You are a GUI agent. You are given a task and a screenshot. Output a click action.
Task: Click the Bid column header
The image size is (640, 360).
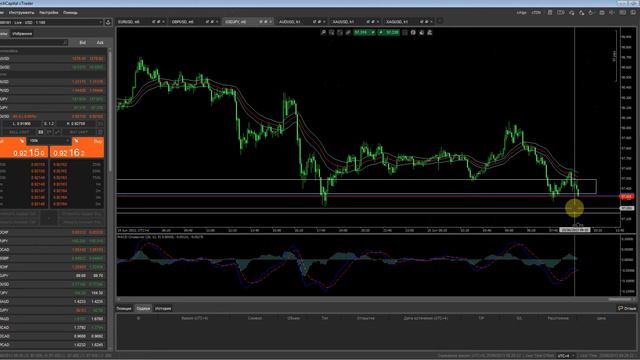coord(82,42)
